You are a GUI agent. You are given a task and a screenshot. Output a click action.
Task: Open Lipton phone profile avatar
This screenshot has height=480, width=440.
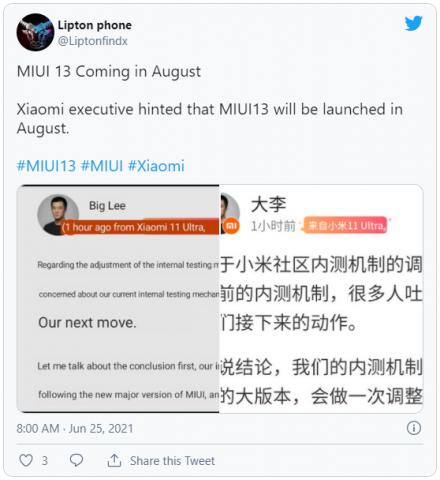(35, 32)
